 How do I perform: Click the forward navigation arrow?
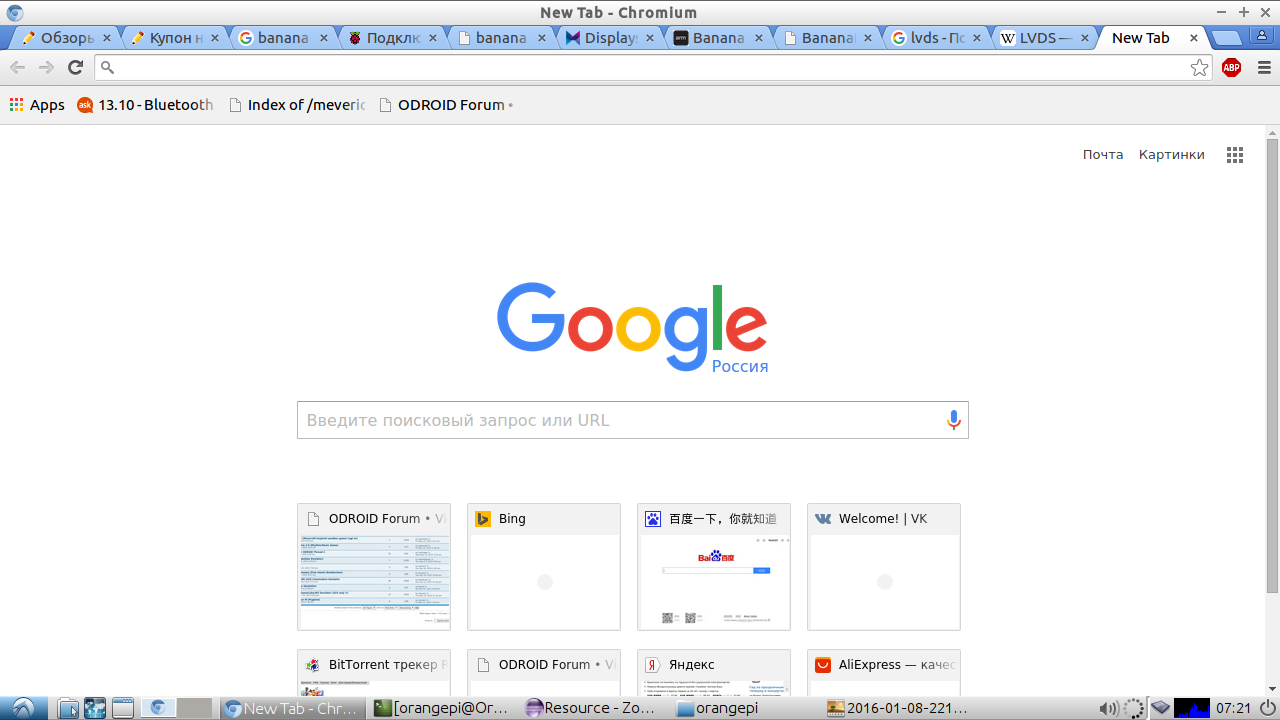(46, 67)
